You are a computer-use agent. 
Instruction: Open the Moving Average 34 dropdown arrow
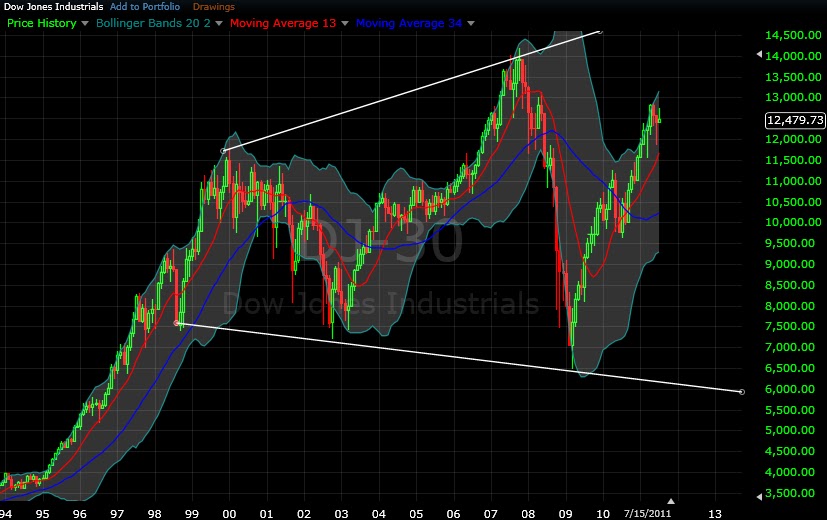pos(471,24)
